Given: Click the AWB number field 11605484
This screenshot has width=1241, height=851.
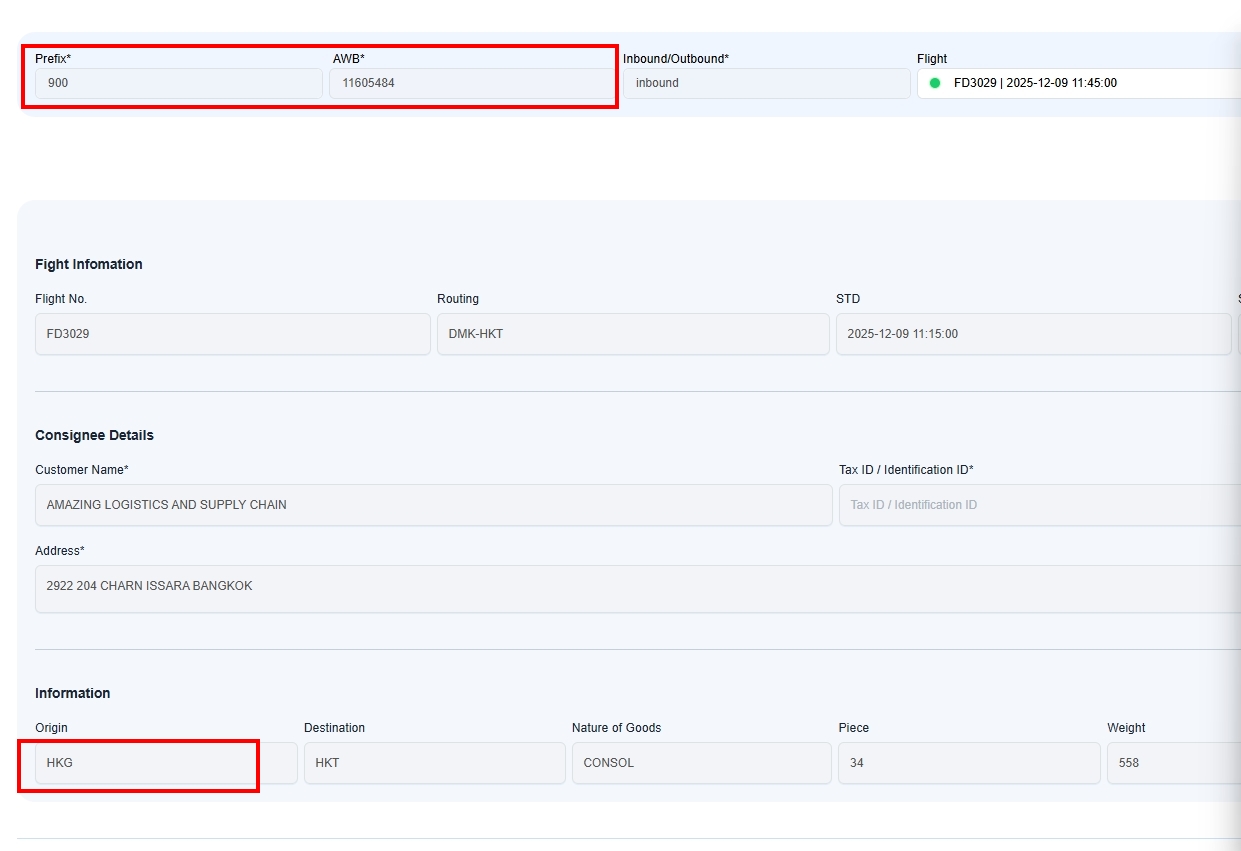Looking at the screenshot, I should (x=470, y=83).
